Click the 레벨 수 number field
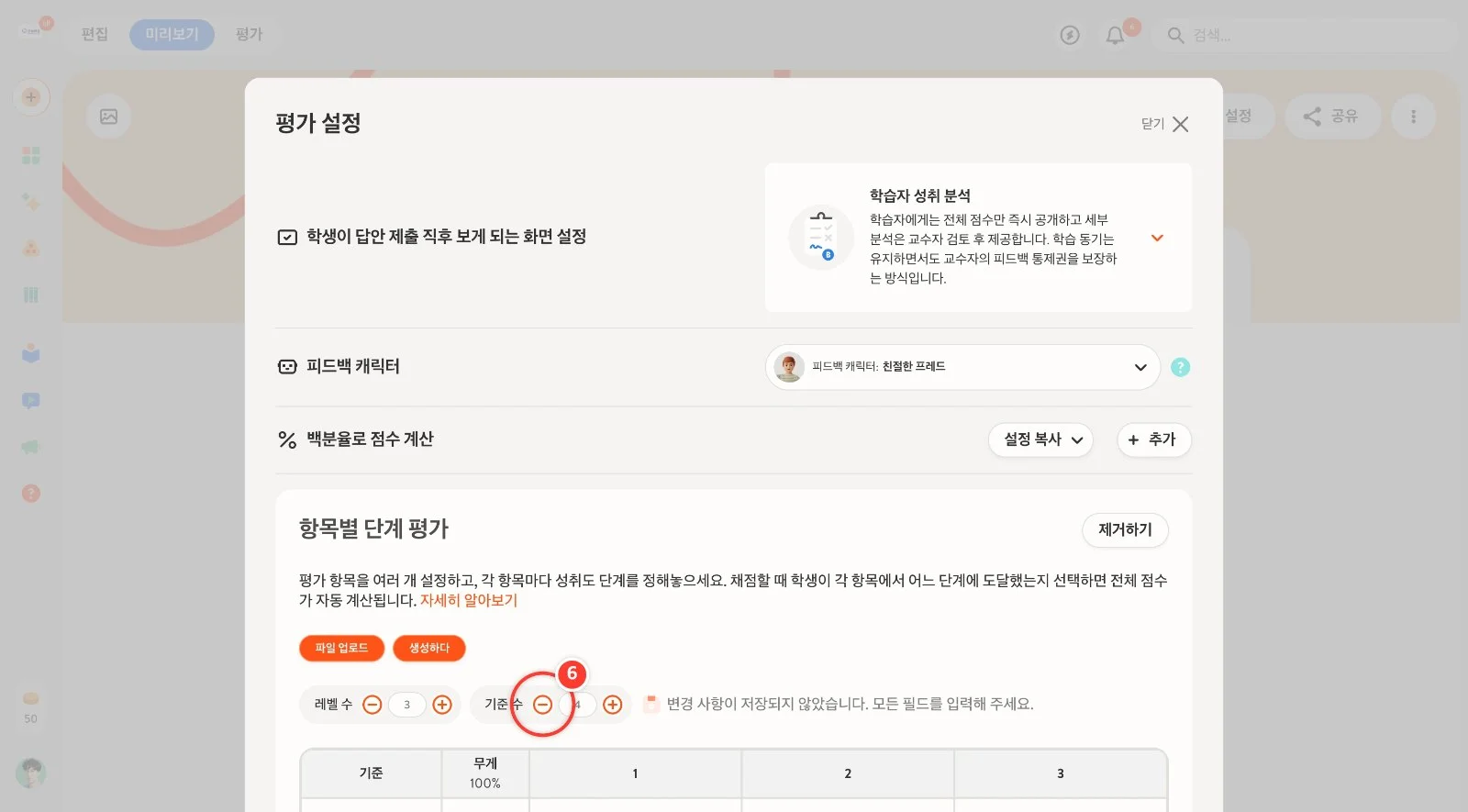This screenshot has width=1468, height=812. click(x=407, y=705)
